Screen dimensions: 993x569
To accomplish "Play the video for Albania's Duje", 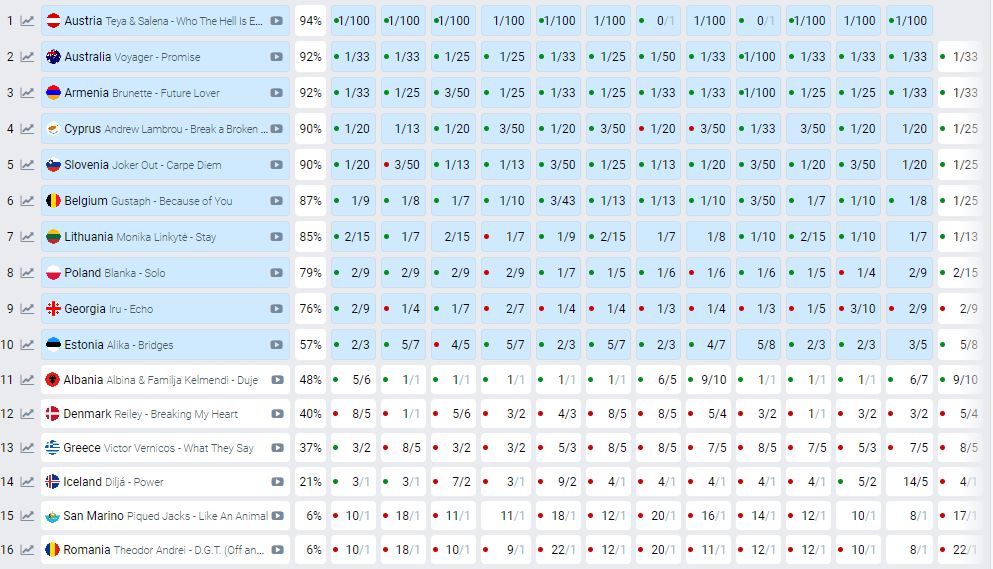I will 277,380.
